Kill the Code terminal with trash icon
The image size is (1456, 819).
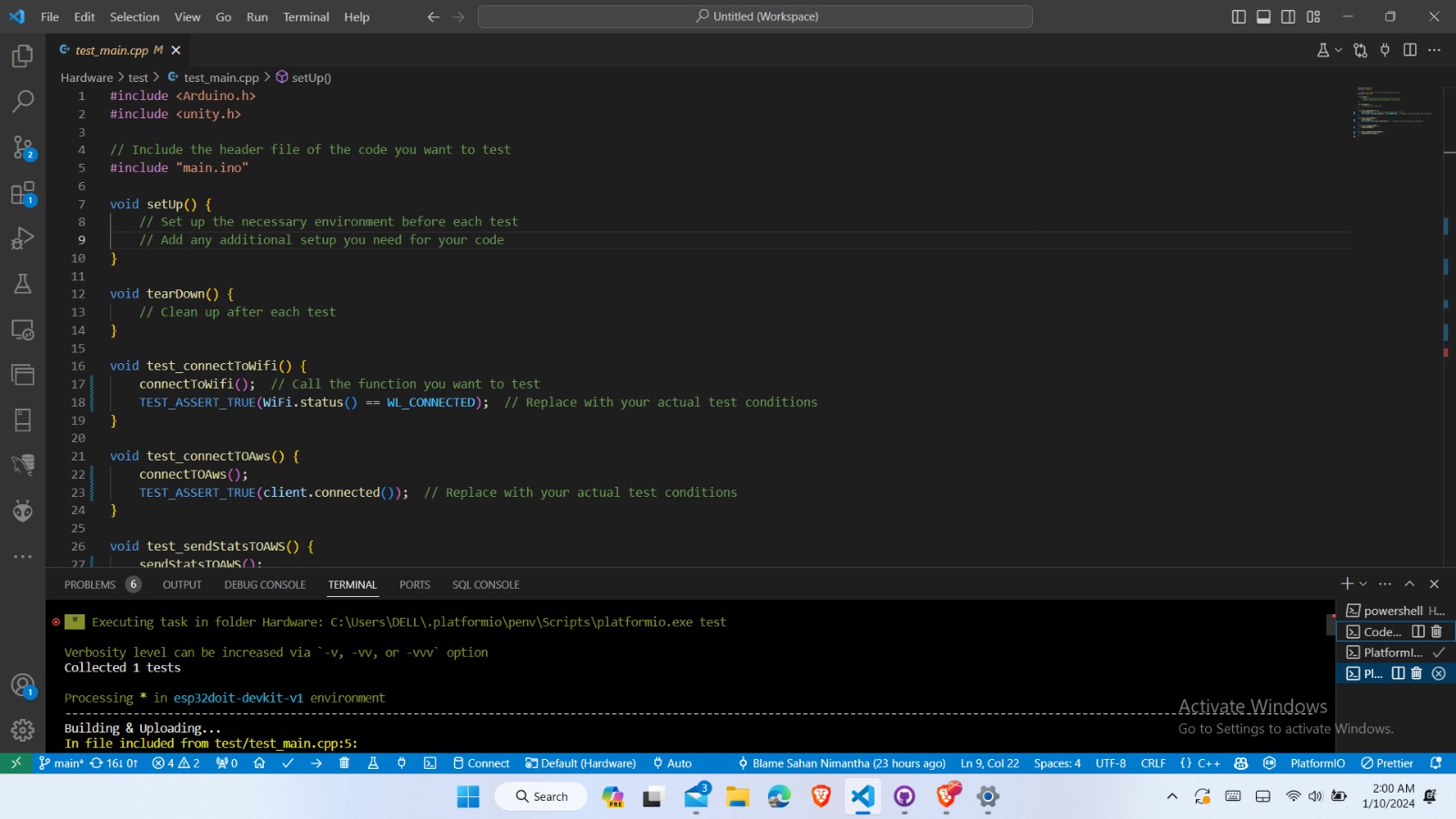point(1437,632)
